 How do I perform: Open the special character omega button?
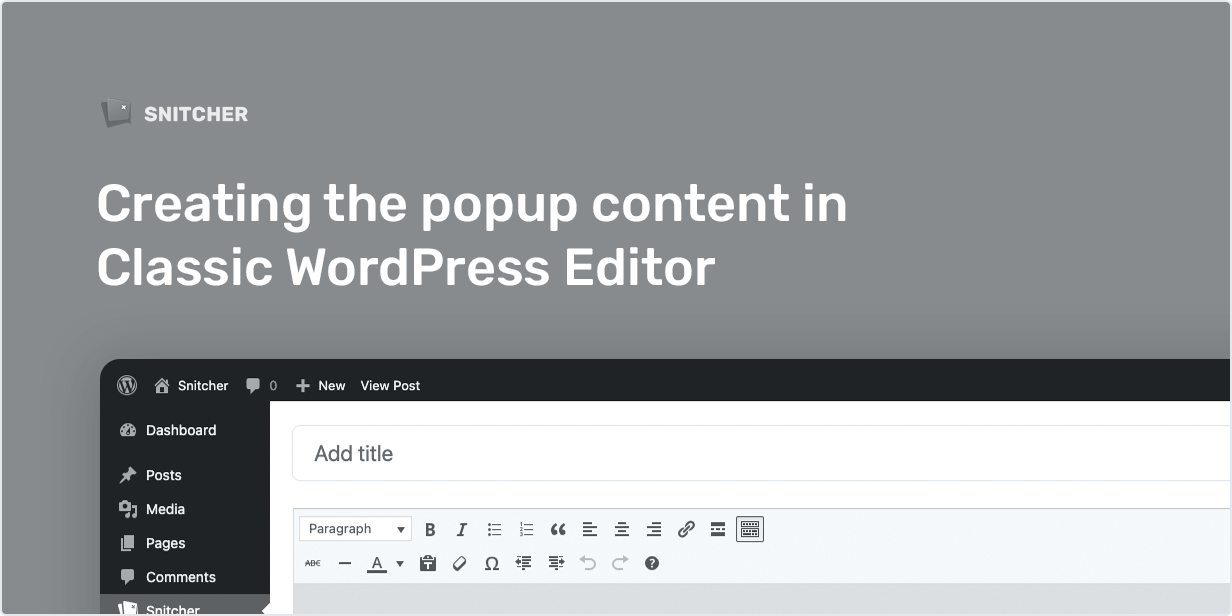[492, 563]
